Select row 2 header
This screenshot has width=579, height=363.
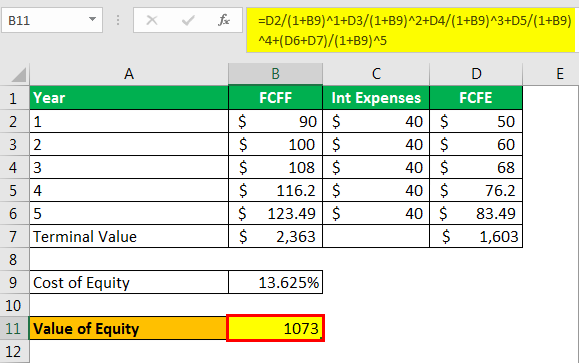[x=13, y=121]
